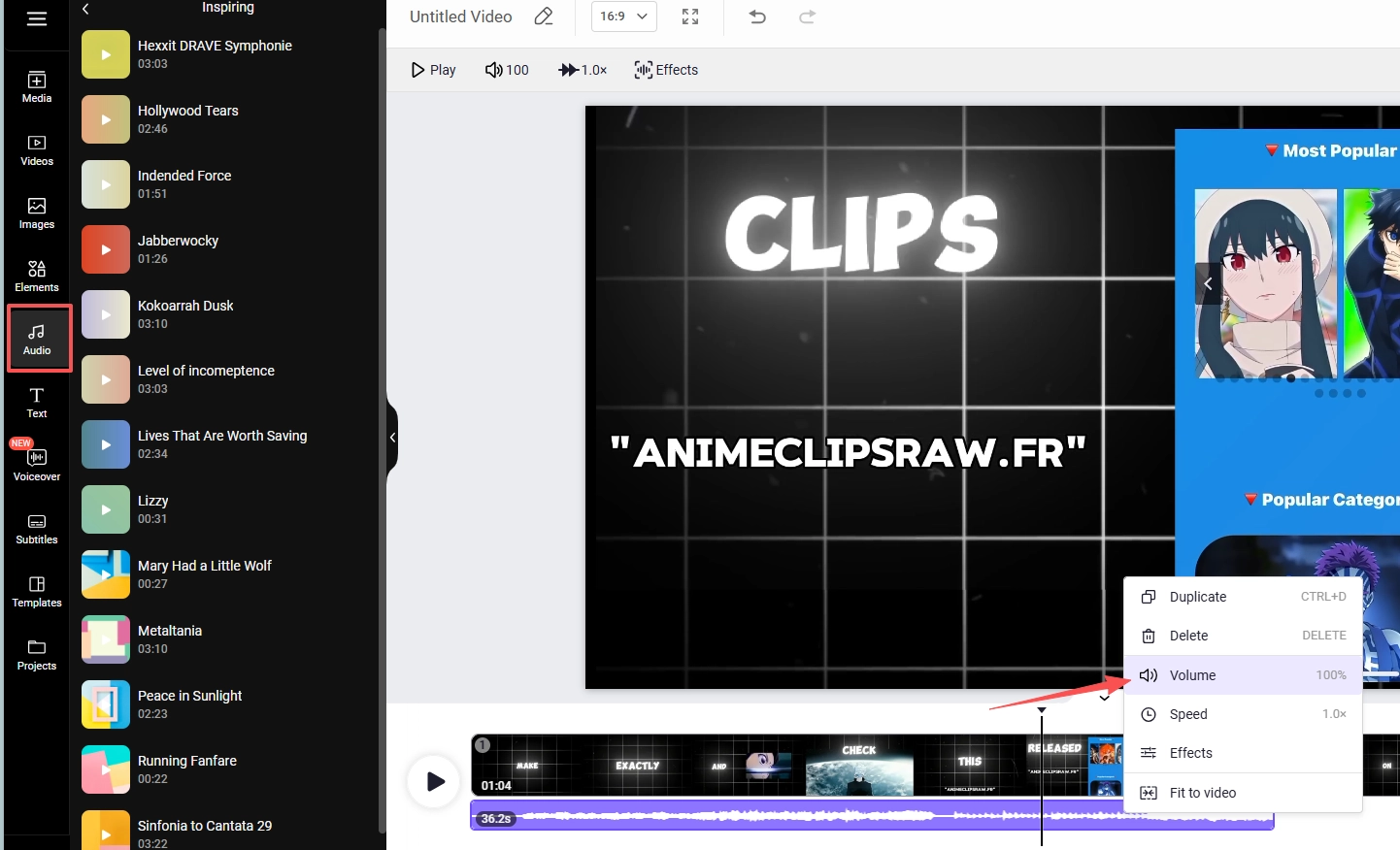
Task: Open Effects in the top toolbar
Action: point(666,70)
